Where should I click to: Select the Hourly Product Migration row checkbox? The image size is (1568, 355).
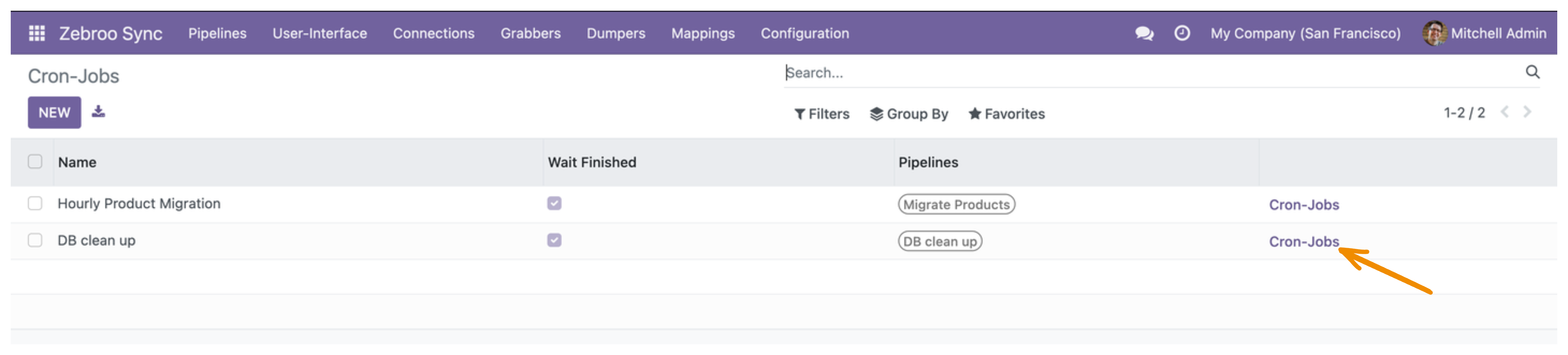pos(35,203)
